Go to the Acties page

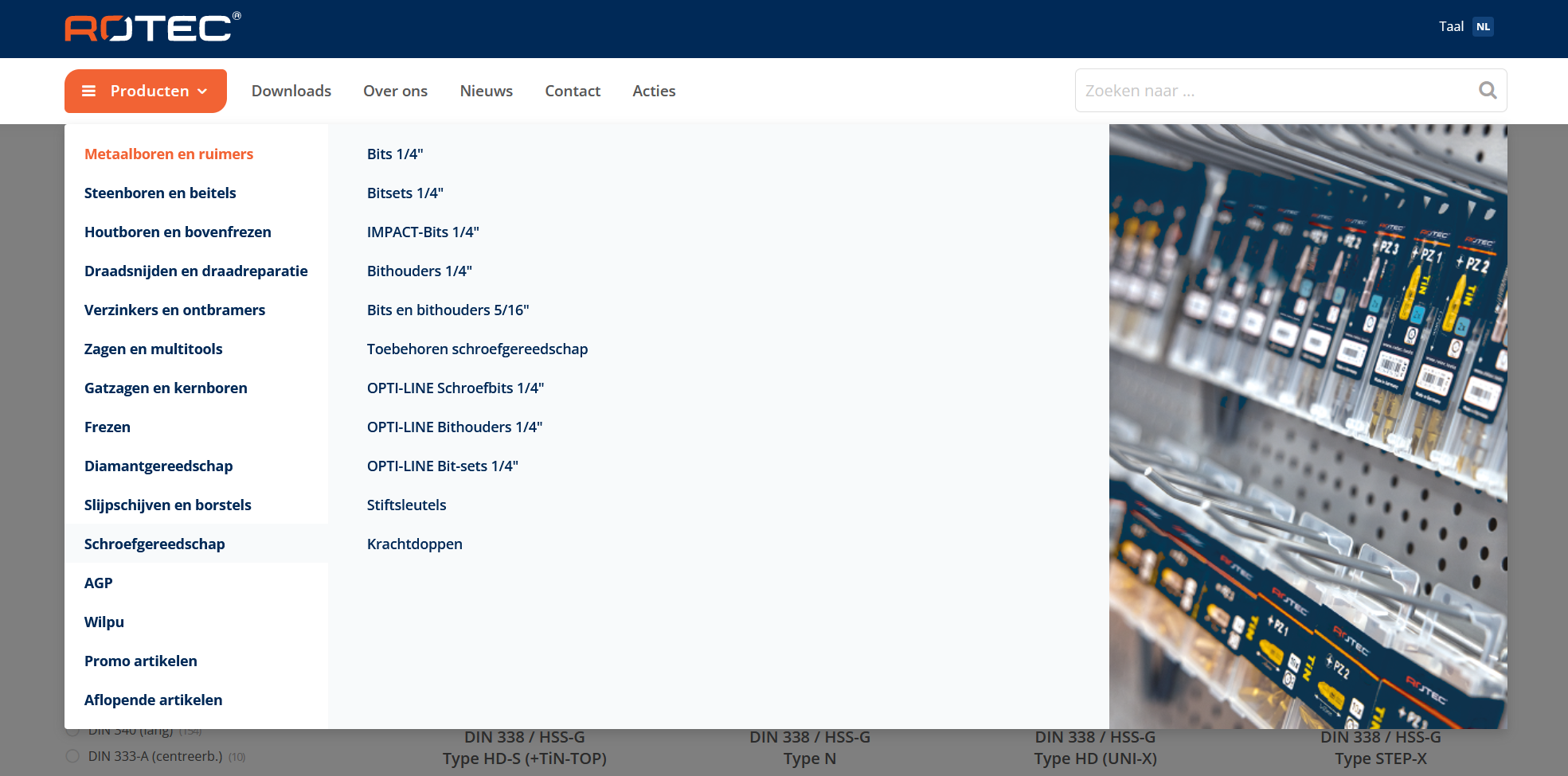654,92
